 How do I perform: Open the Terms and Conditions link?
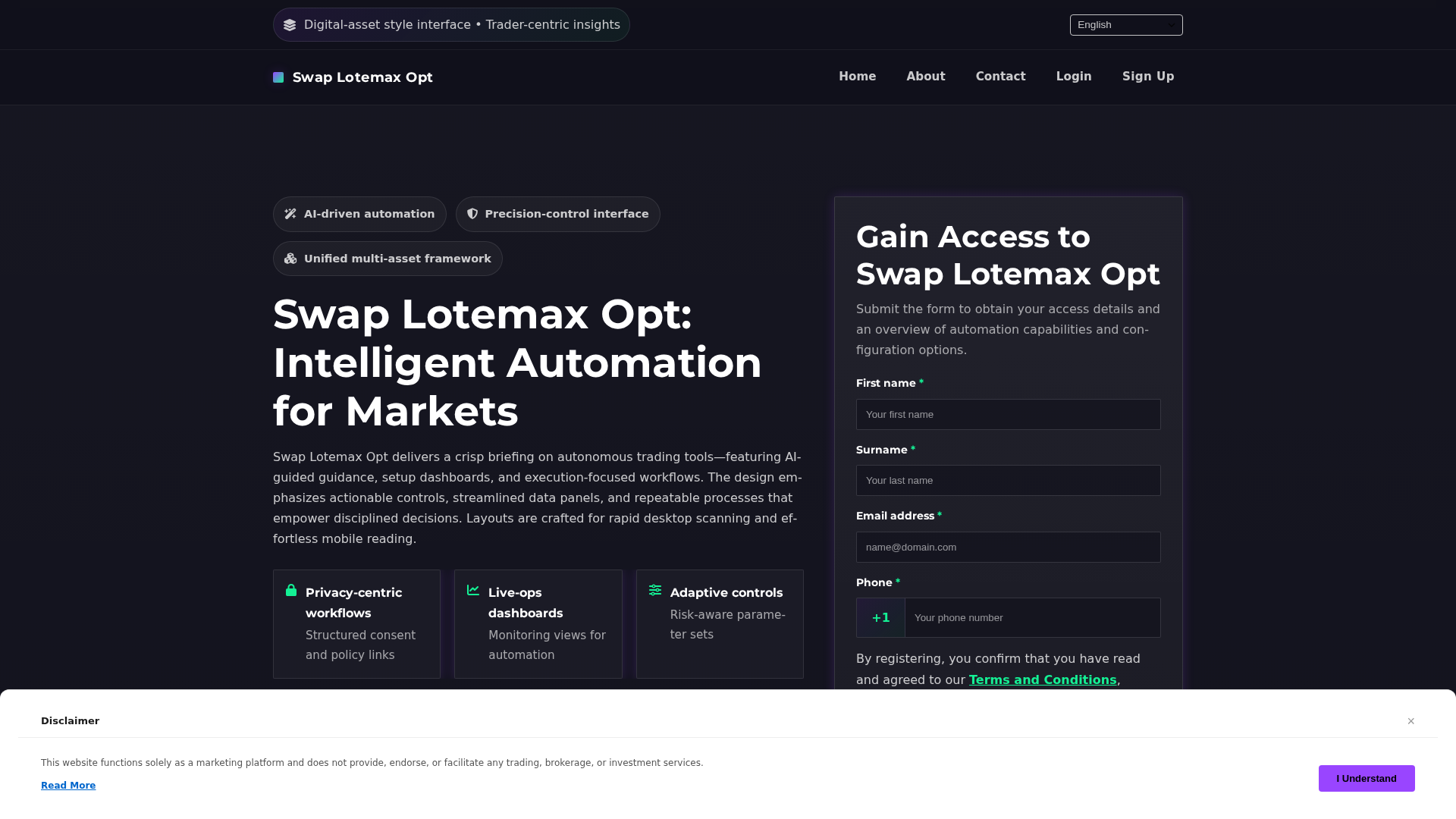coord(1043,679)
